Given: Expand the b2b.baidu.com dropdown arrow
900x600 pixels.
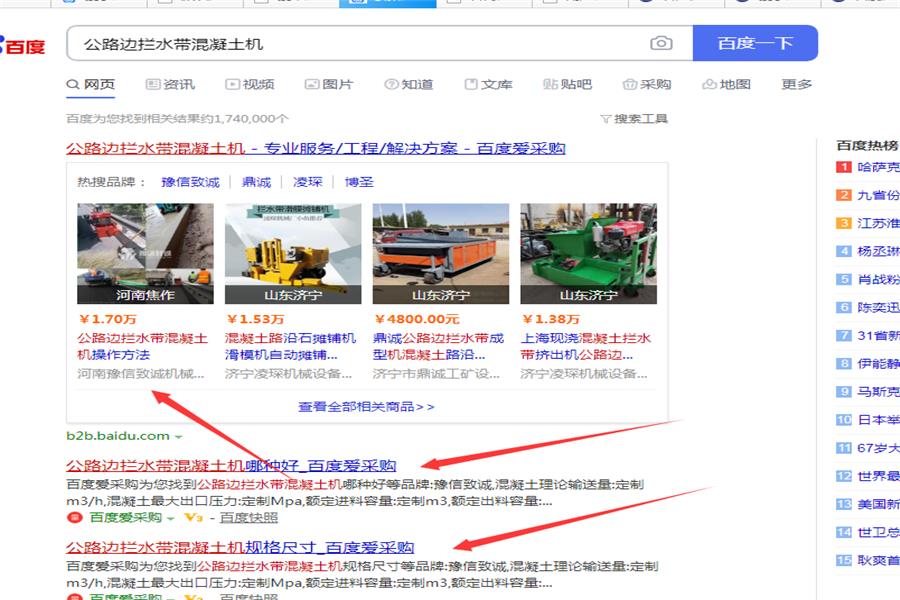Looking at the screenshot, I should tap(179, 437).
